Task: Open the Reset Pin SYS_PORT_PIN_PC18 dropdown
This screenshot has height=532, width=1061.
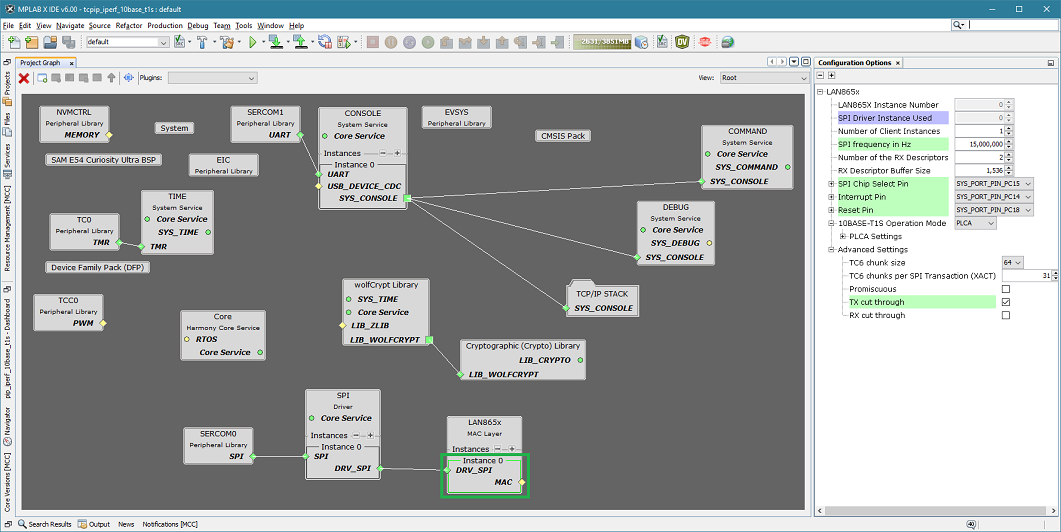Action: pyautogui.click(x=993, y=210)
